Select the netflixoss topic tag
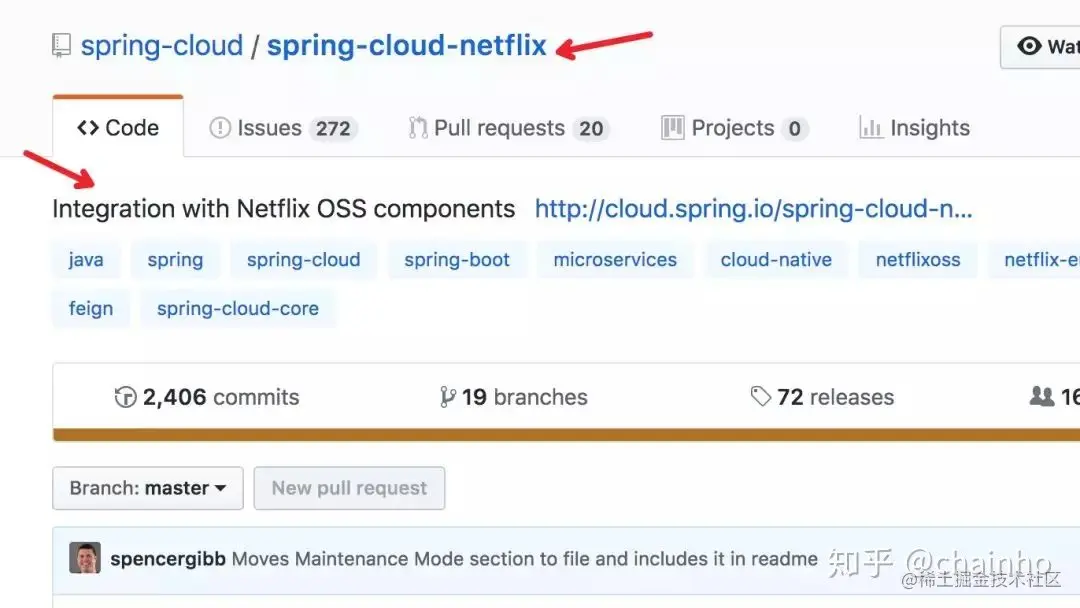Viewport: 1080px width, 608px height. [x=918, y=260]
